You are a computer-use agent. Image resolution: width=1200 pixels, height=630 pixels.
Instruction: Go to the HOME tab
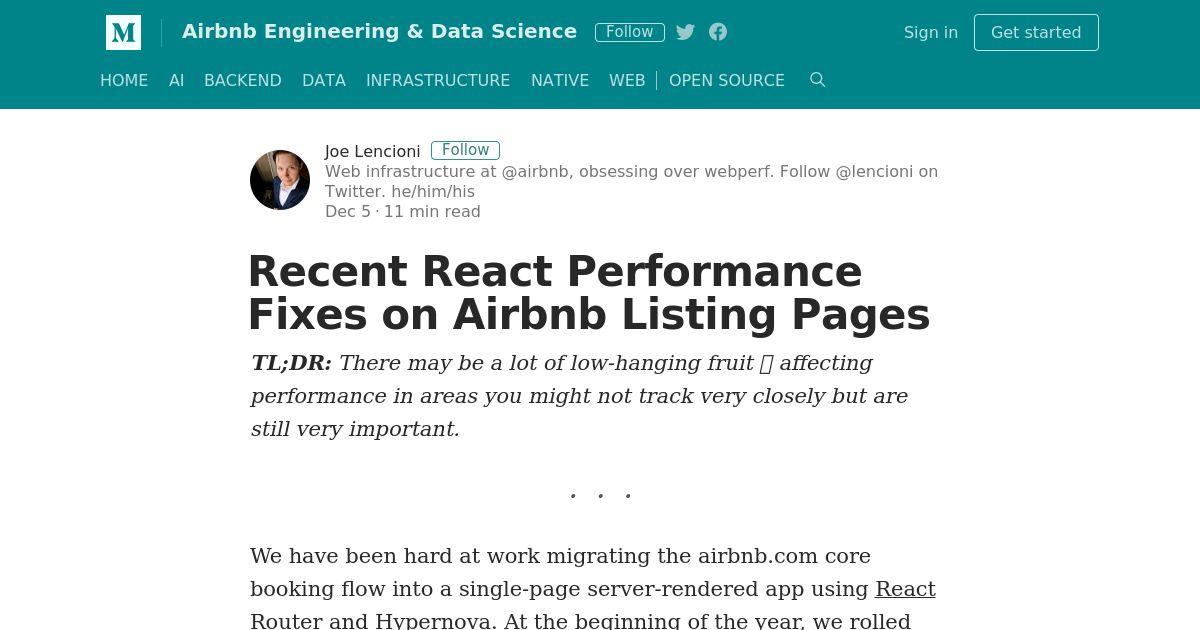point(124,80)
